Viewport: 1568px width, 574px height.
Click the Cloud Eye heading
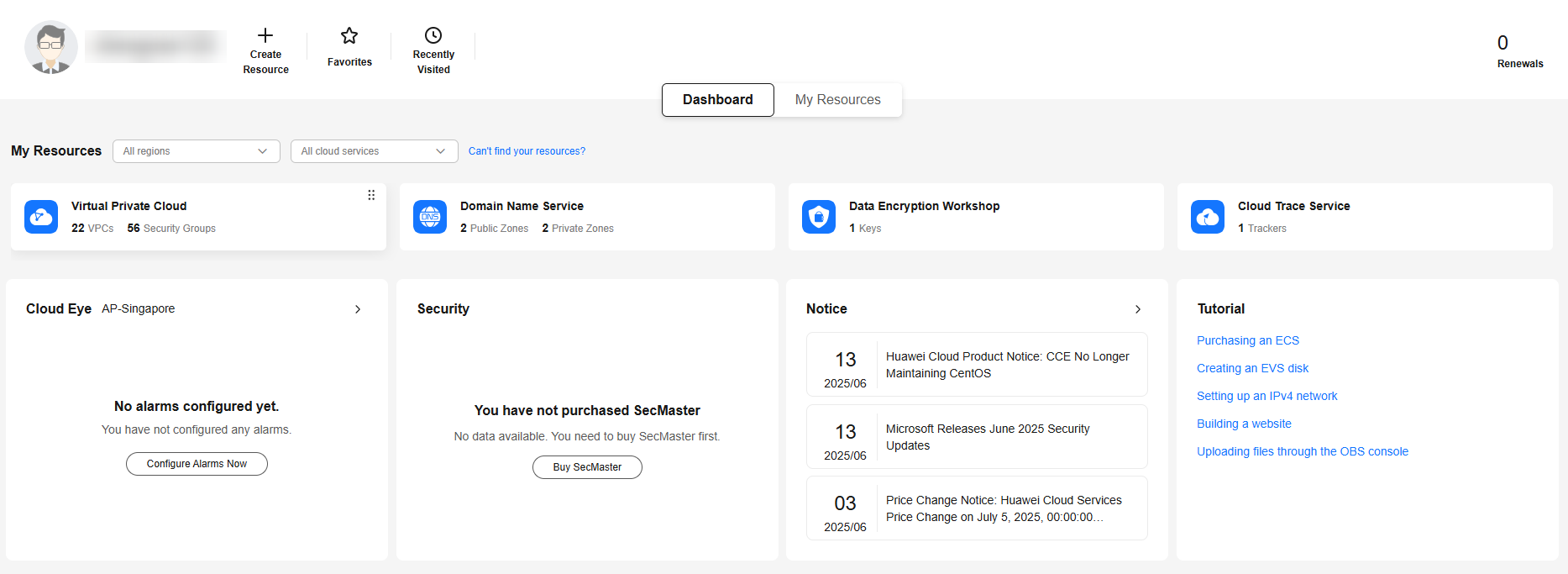point(59,309)
